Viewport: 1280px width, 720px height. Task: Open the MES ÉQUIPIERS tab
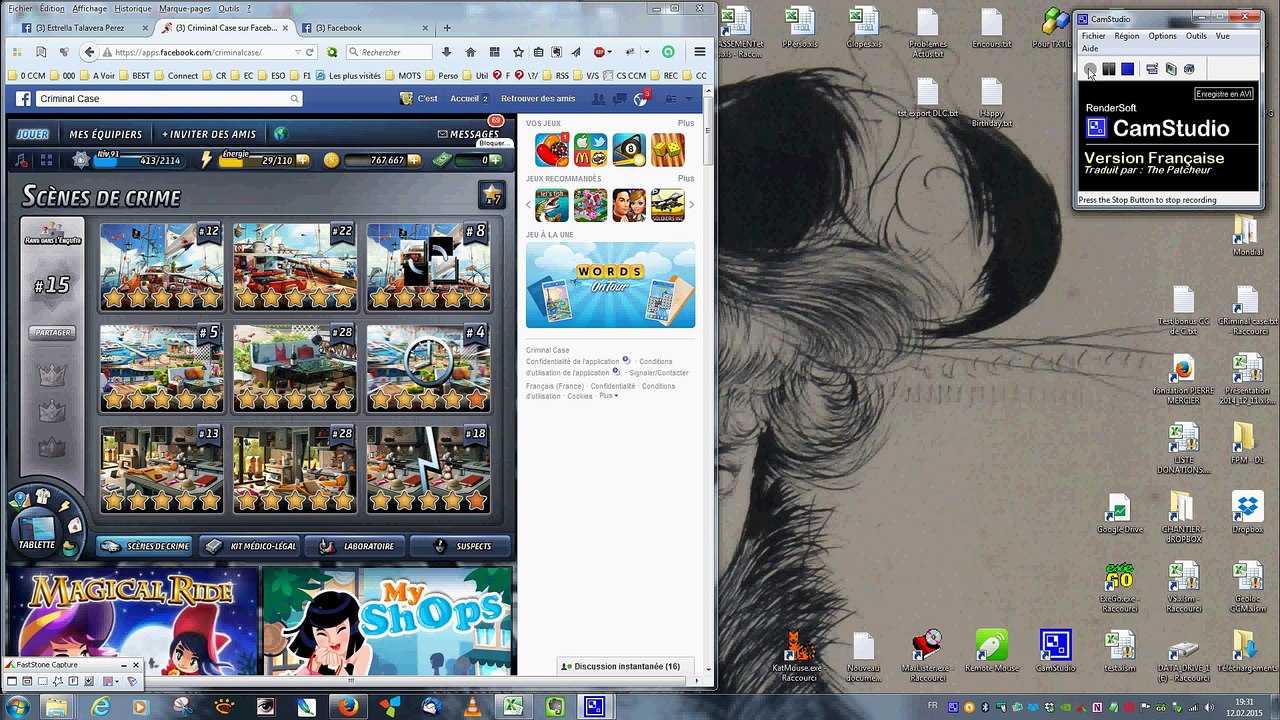click(x=105, y=134)
